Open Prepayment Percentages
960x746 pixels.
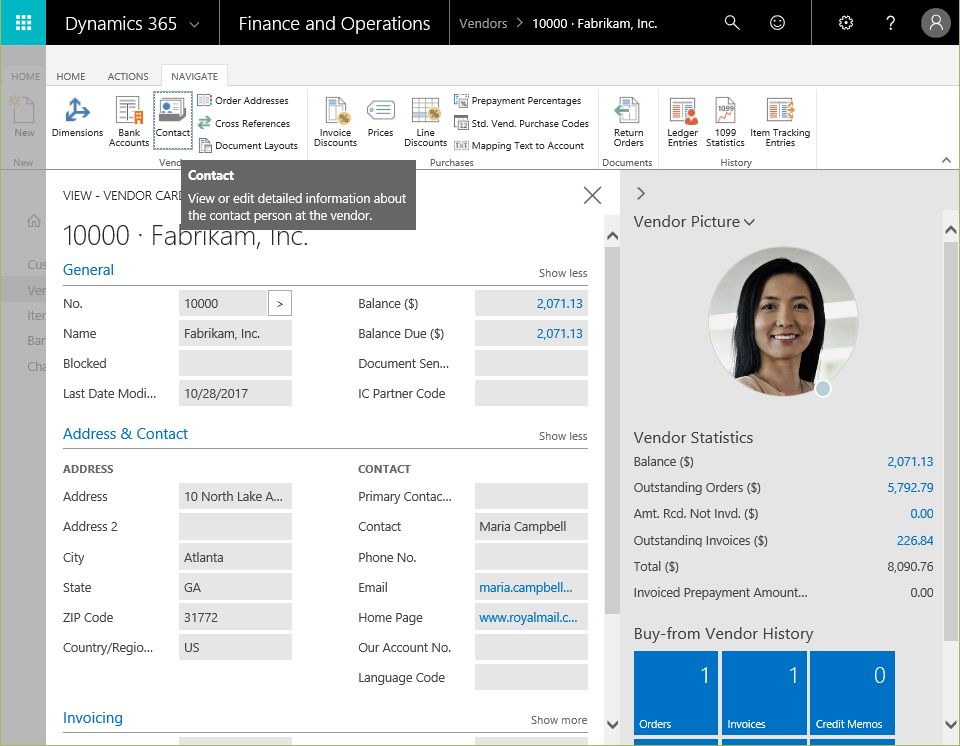[x=518, y=100]
